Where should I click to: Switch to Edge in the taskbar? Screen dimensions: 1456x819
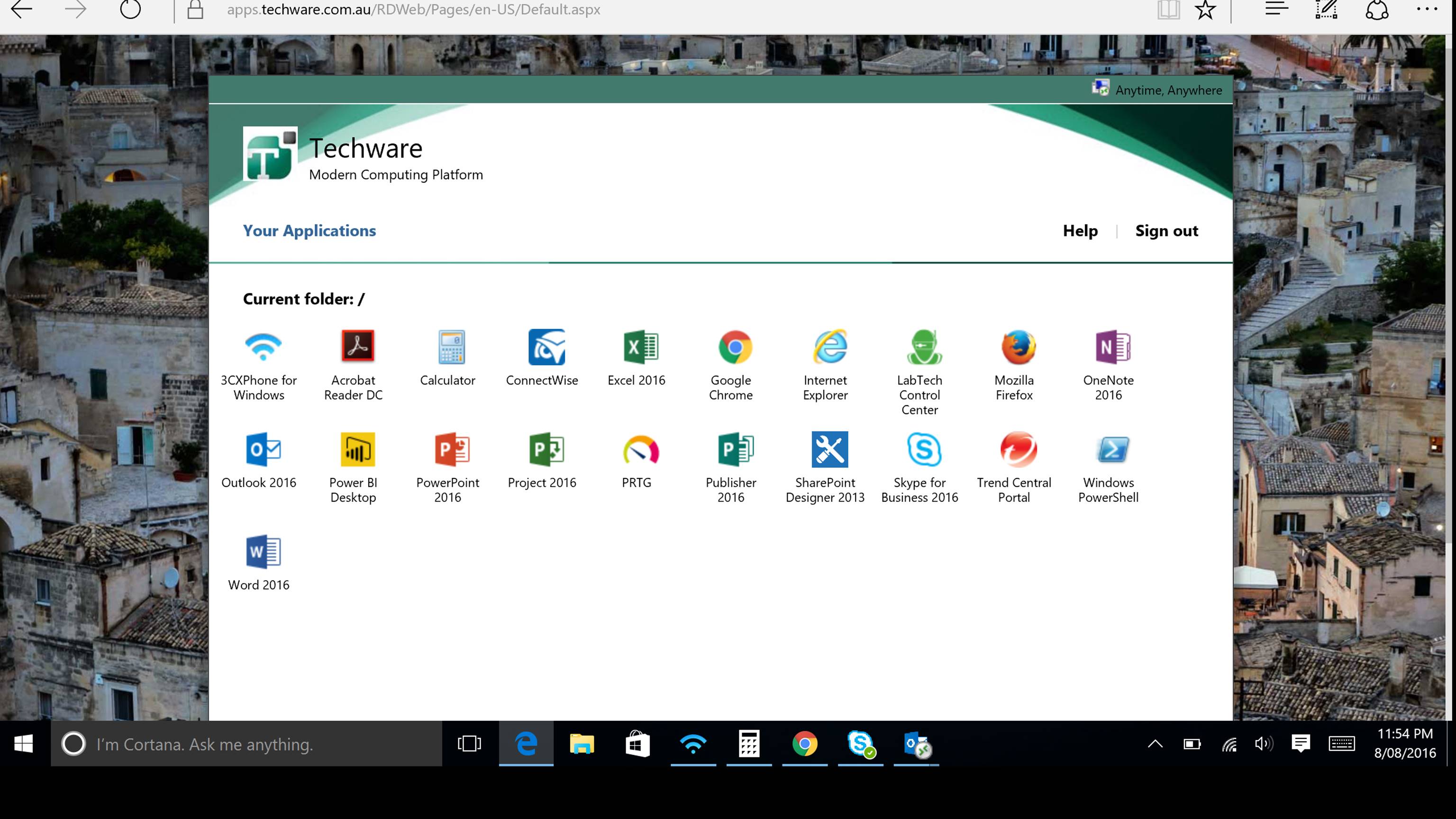pos(526,744)
